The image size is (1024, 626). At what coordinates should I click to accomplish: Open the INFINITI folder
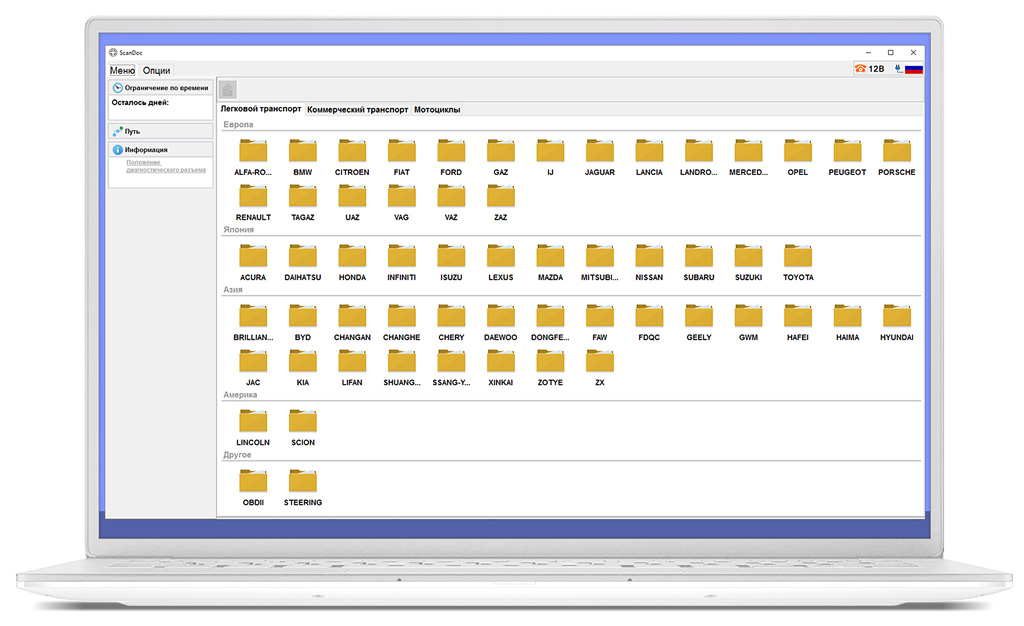[402, 262]
